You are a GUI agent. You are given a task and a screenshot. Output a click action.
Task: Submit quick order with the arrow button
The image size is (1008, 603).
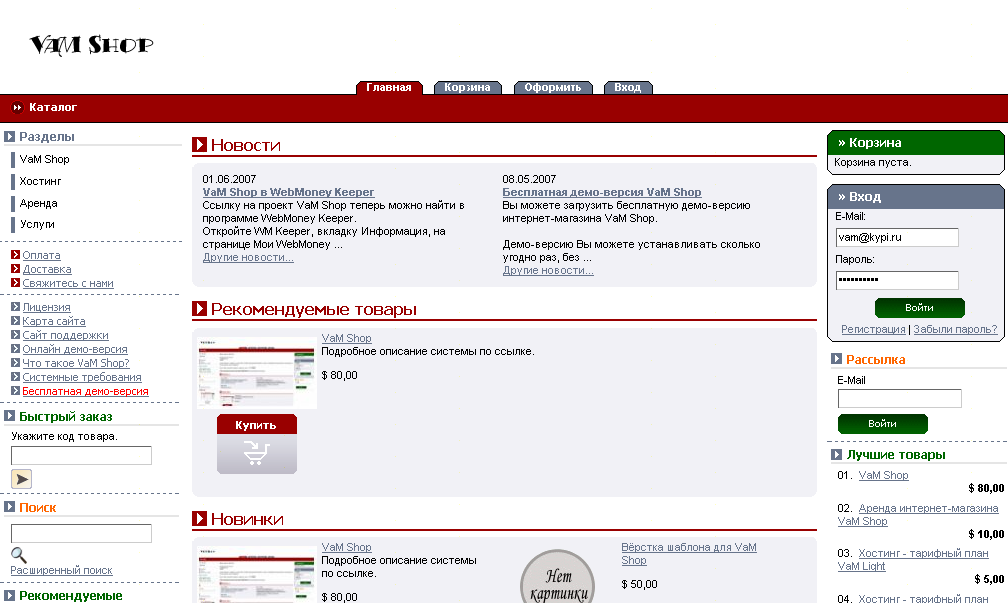(21, 479)
